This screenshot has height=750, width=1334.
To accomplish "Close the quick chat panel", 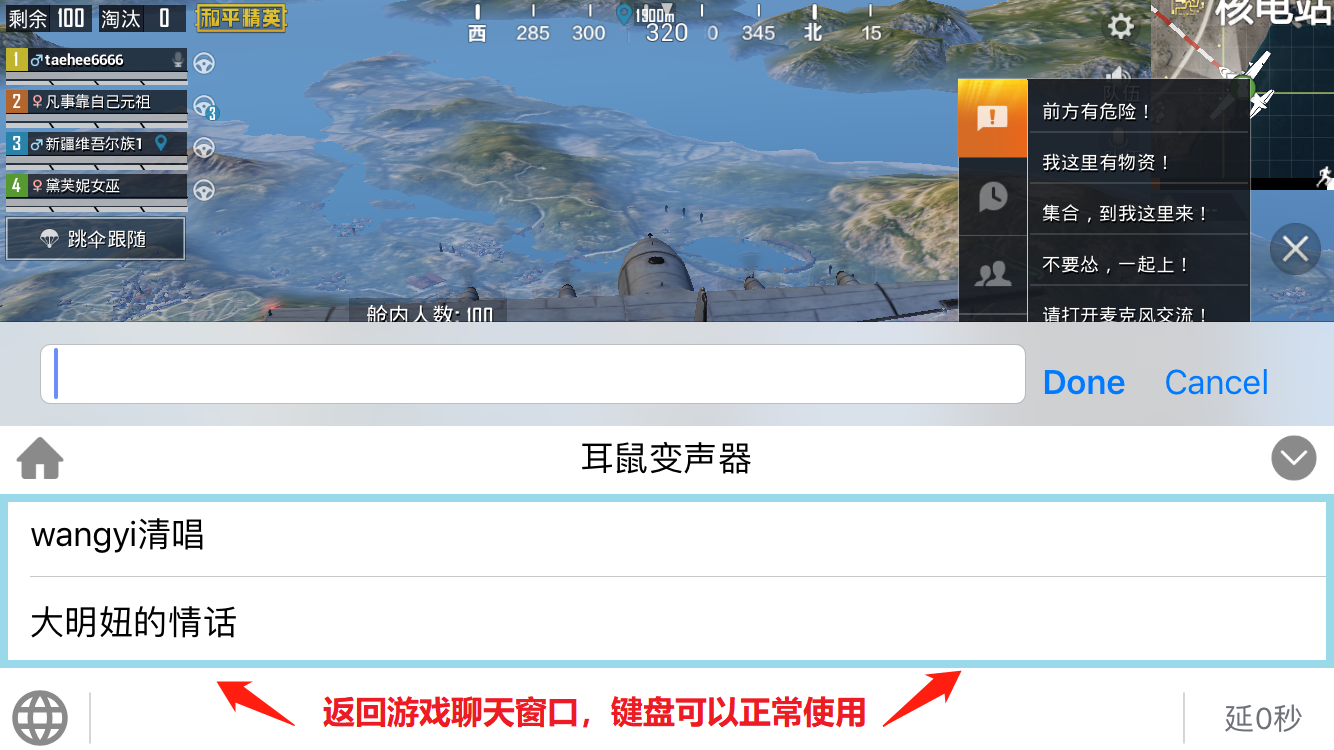I will pyautogui.click(x=1295, y=249).
